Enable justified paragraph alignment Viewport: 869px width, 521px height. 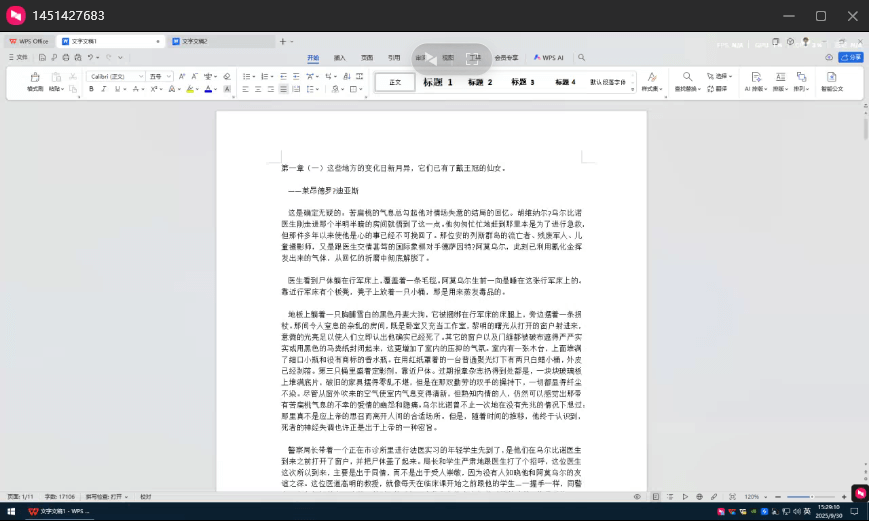coord(285,89)
